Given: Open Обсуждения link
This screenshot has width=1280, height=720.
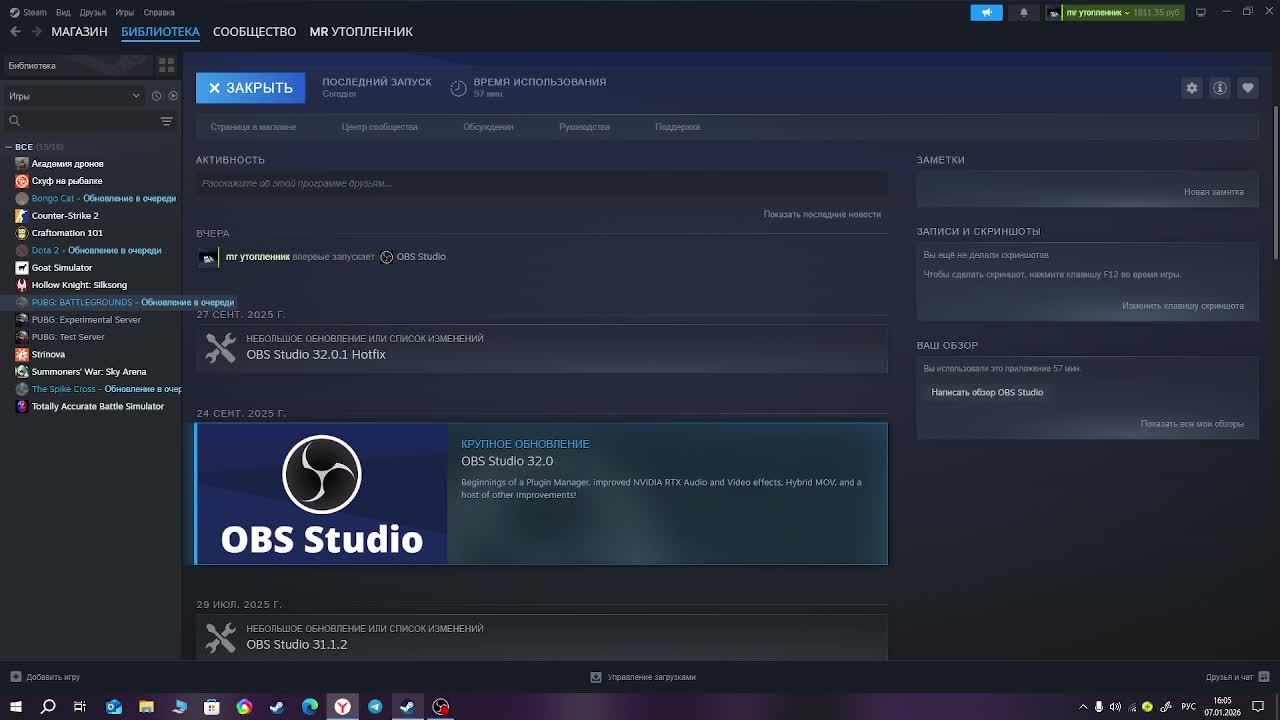Looking at the screenshot, I should pos(488,127).
